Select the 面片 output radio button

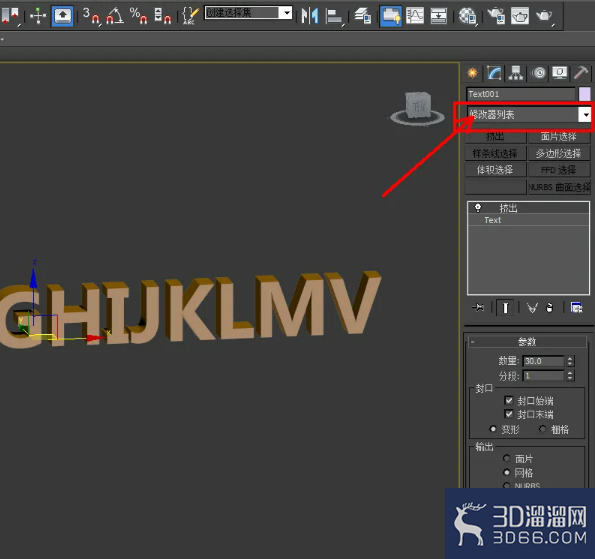point(507,458)
